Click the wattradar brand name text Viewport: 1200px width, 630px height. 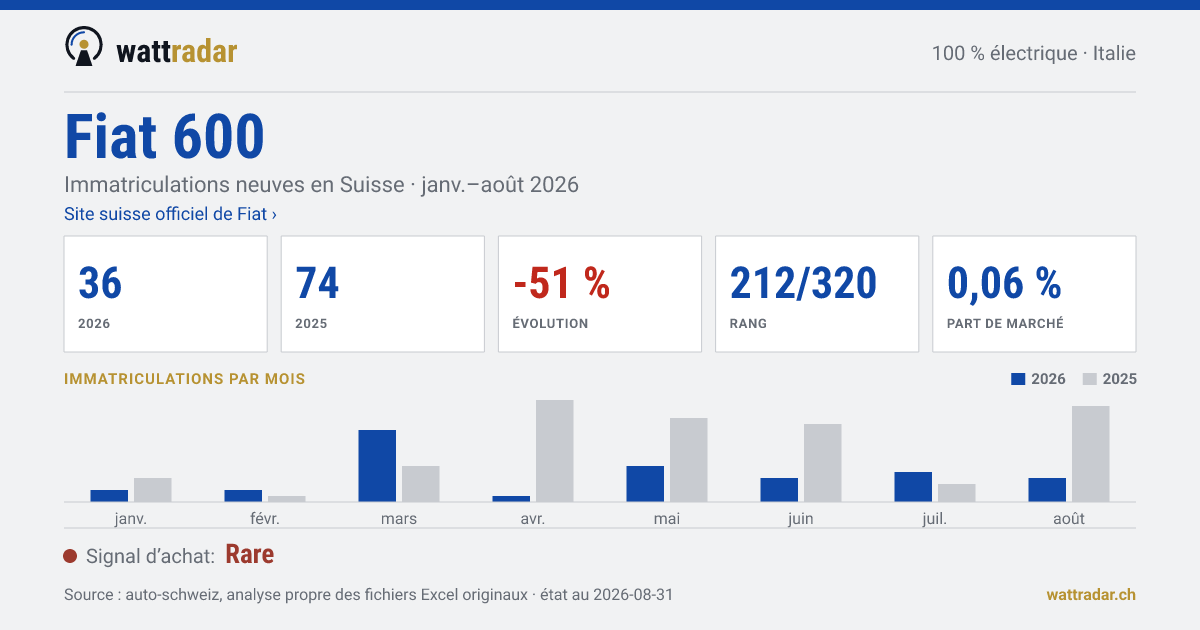[176, 50]
